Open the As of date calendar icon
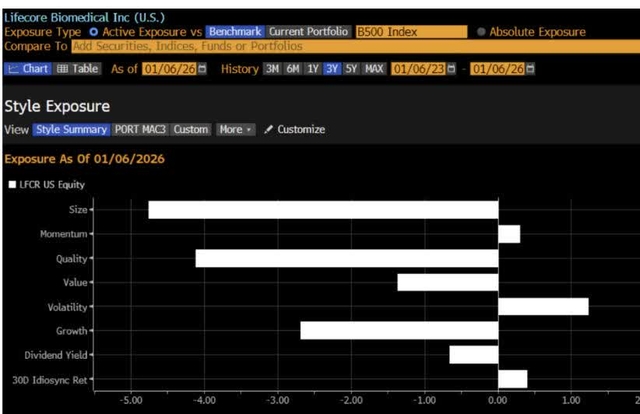Viewport: 640px width, 414px height. click(x=202, y=69)
